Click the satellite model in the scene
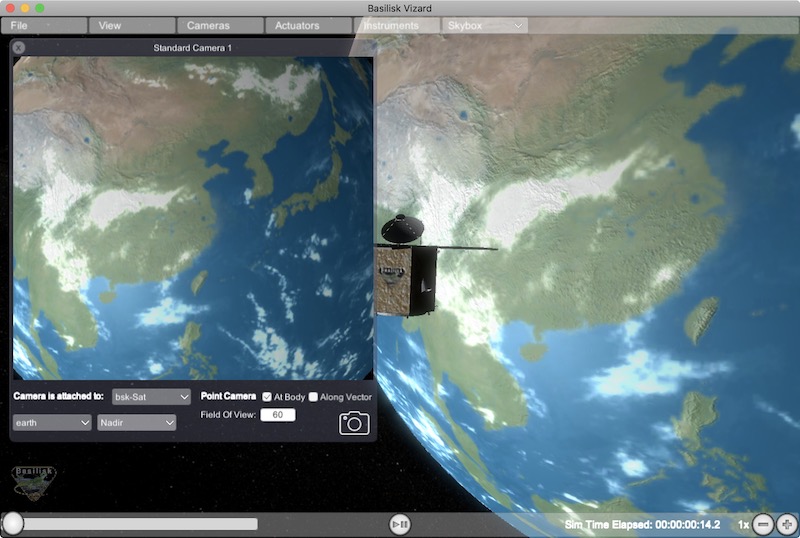 pos(406,272)
